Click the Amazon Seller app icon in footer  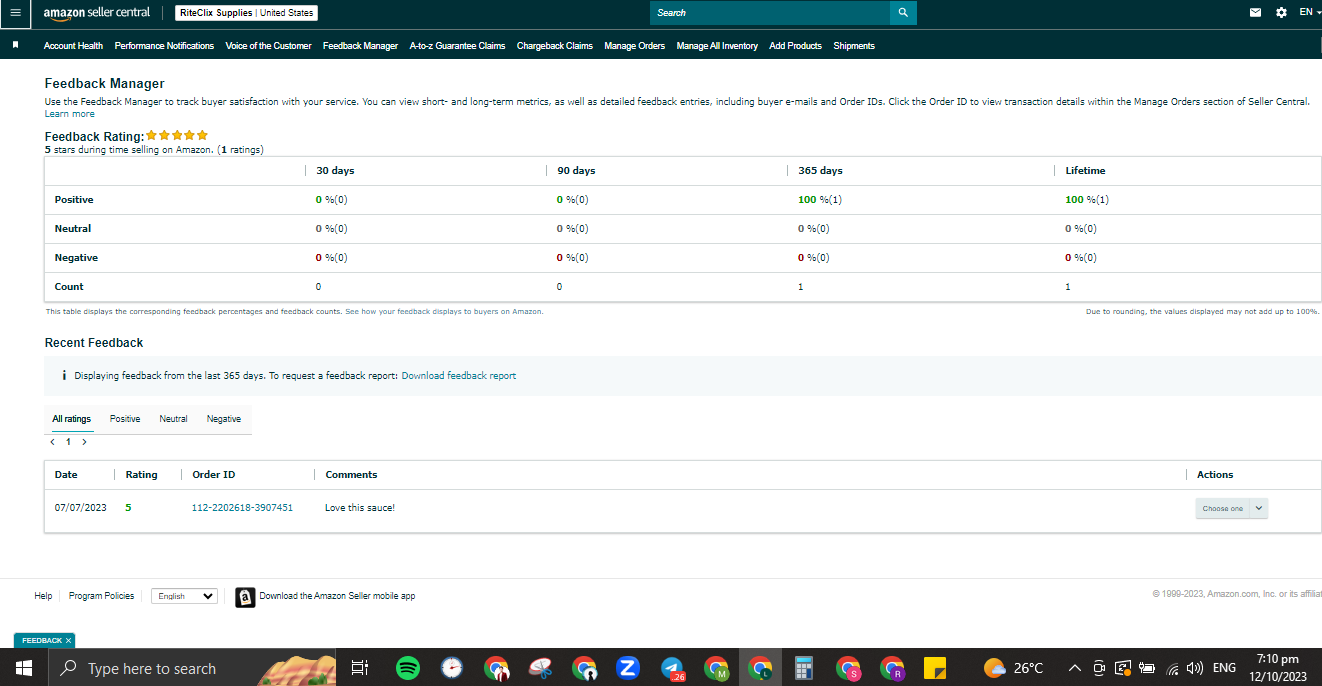(x=245, y=597)
